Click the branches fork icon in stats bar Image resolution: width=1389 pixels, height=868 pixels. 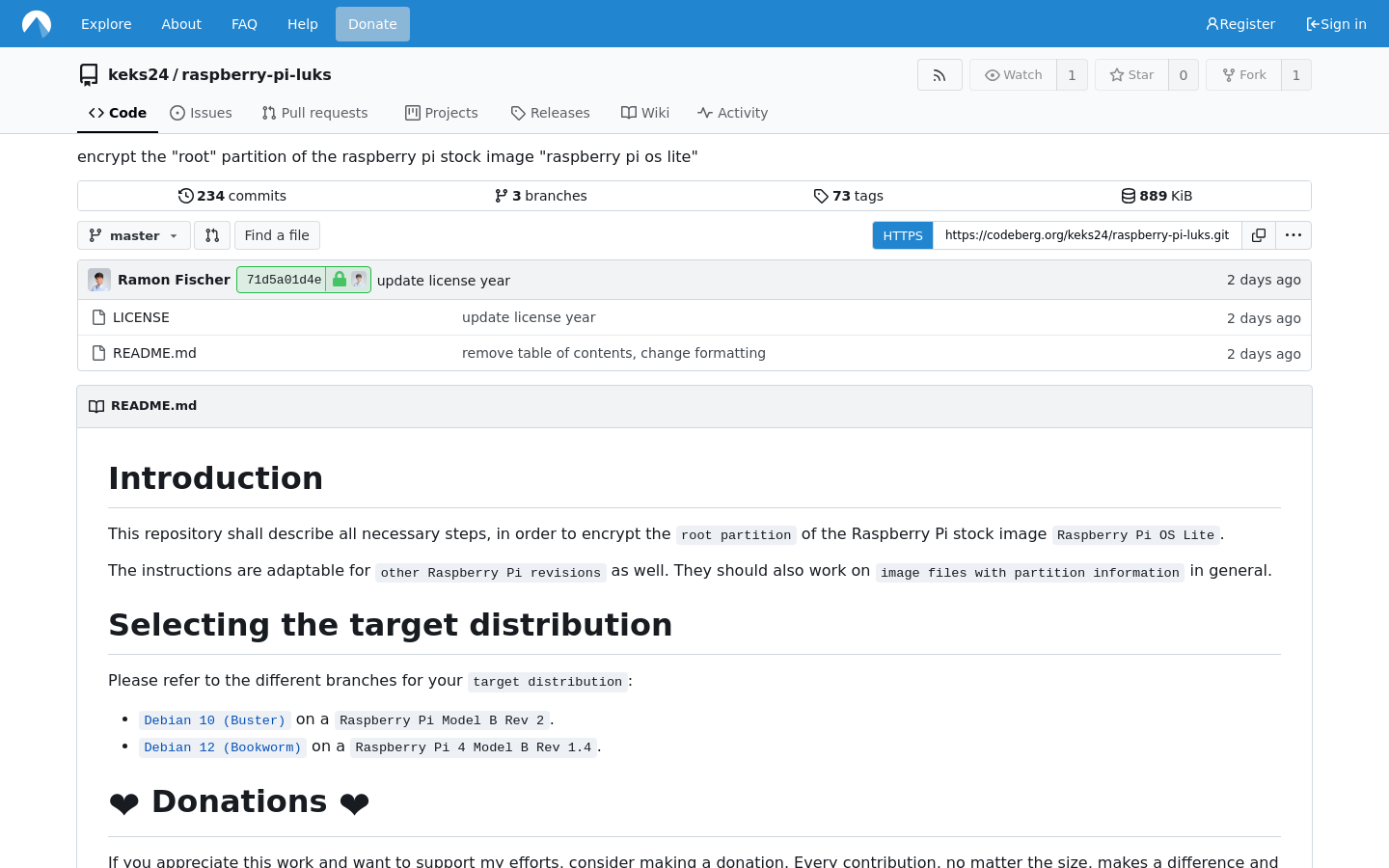502,196
